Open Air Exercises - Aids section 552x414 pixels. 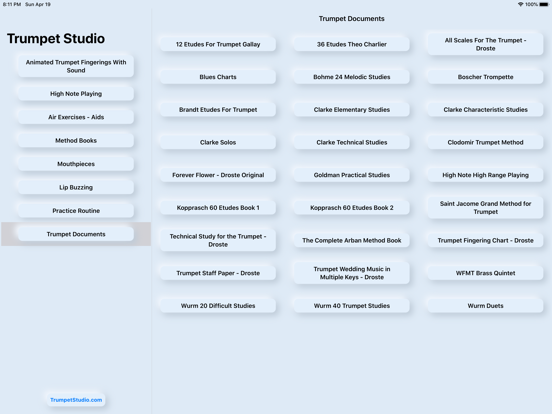[x=76, y=117]
